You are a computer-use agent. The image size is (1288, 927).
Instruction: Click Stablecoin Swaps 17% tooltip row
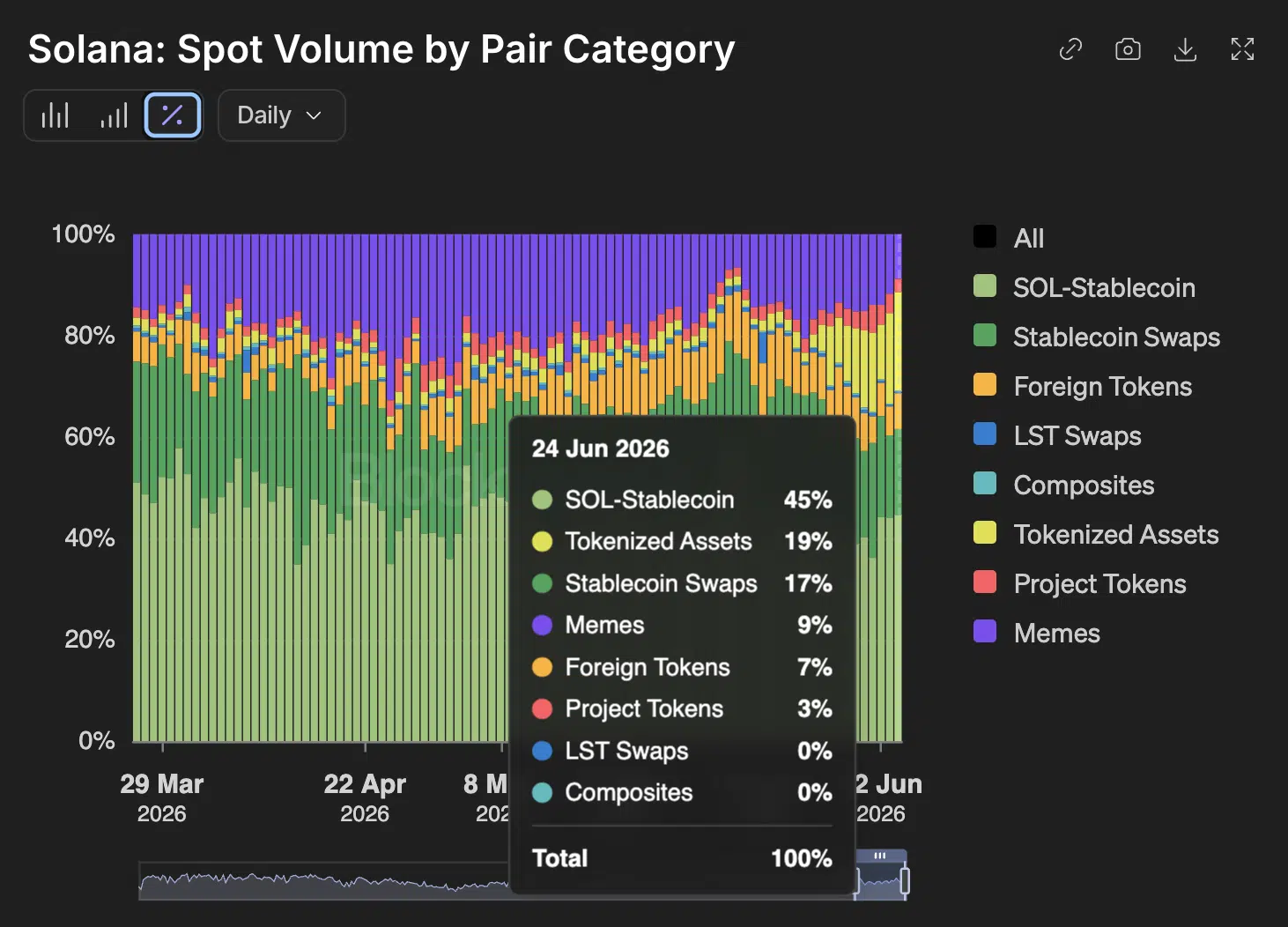pos(682,583)
